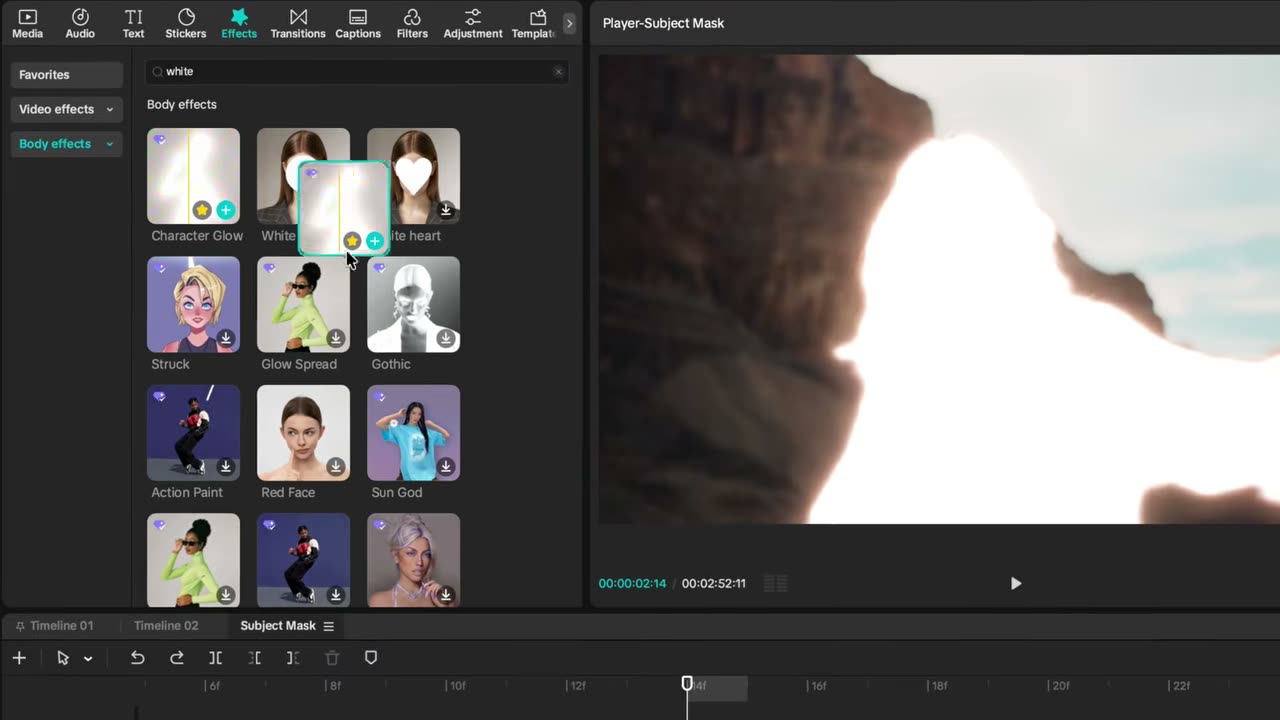
Task: Open the cut-off Templates tab
Action: [535, 24]
